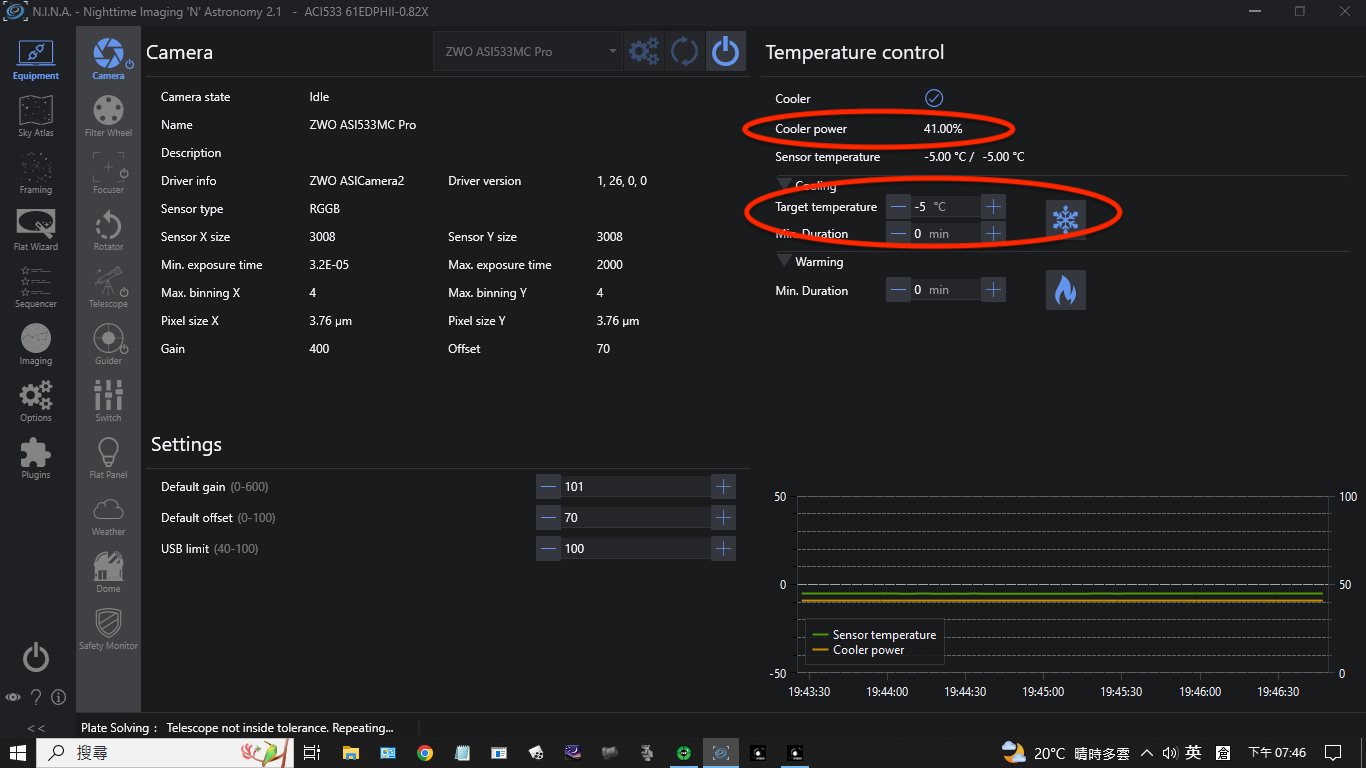Open the Framing section
The height and width of the screenshot is (768, 1366).
(x=36, y=174)
